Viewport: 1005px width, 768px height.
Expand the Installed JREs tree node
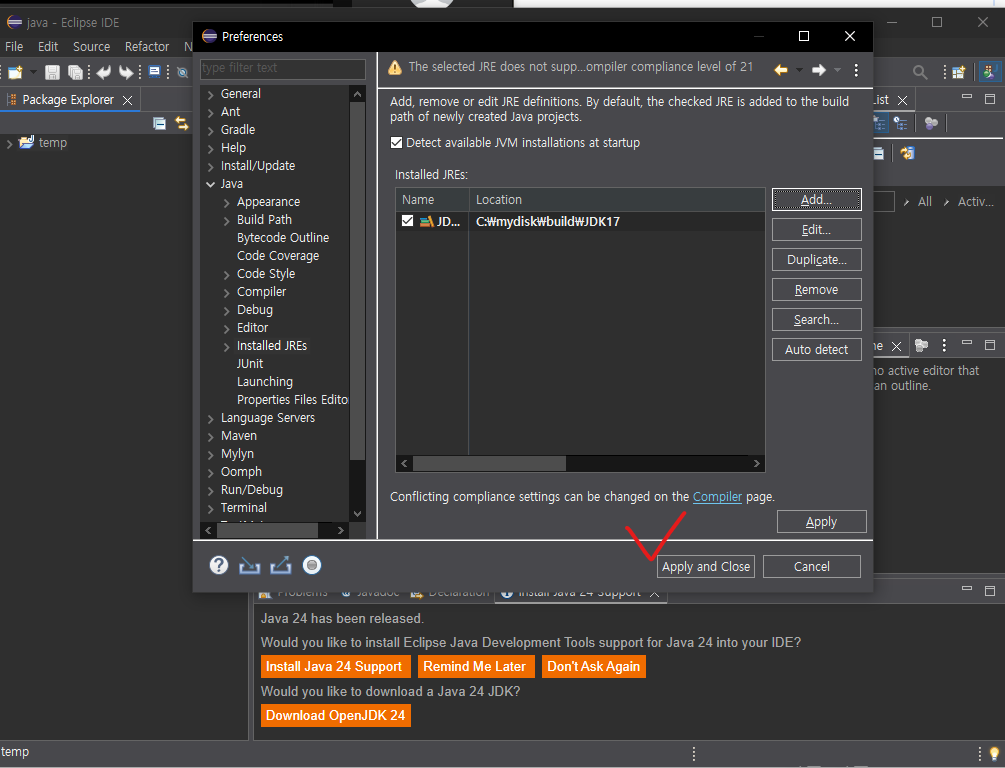coord(226,346)
